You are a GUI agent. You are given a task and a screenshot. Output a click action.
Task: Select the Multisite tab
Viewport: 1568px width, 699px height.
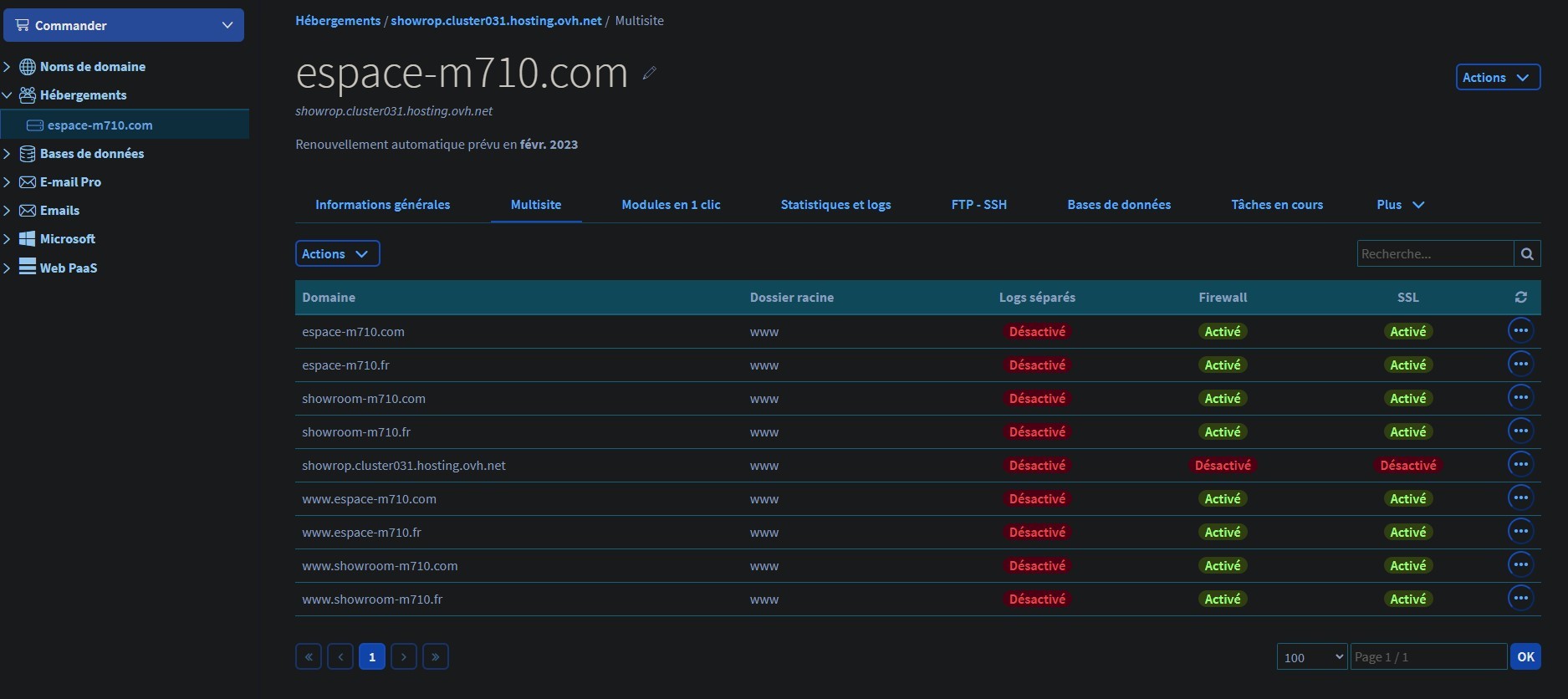point(536,204)
